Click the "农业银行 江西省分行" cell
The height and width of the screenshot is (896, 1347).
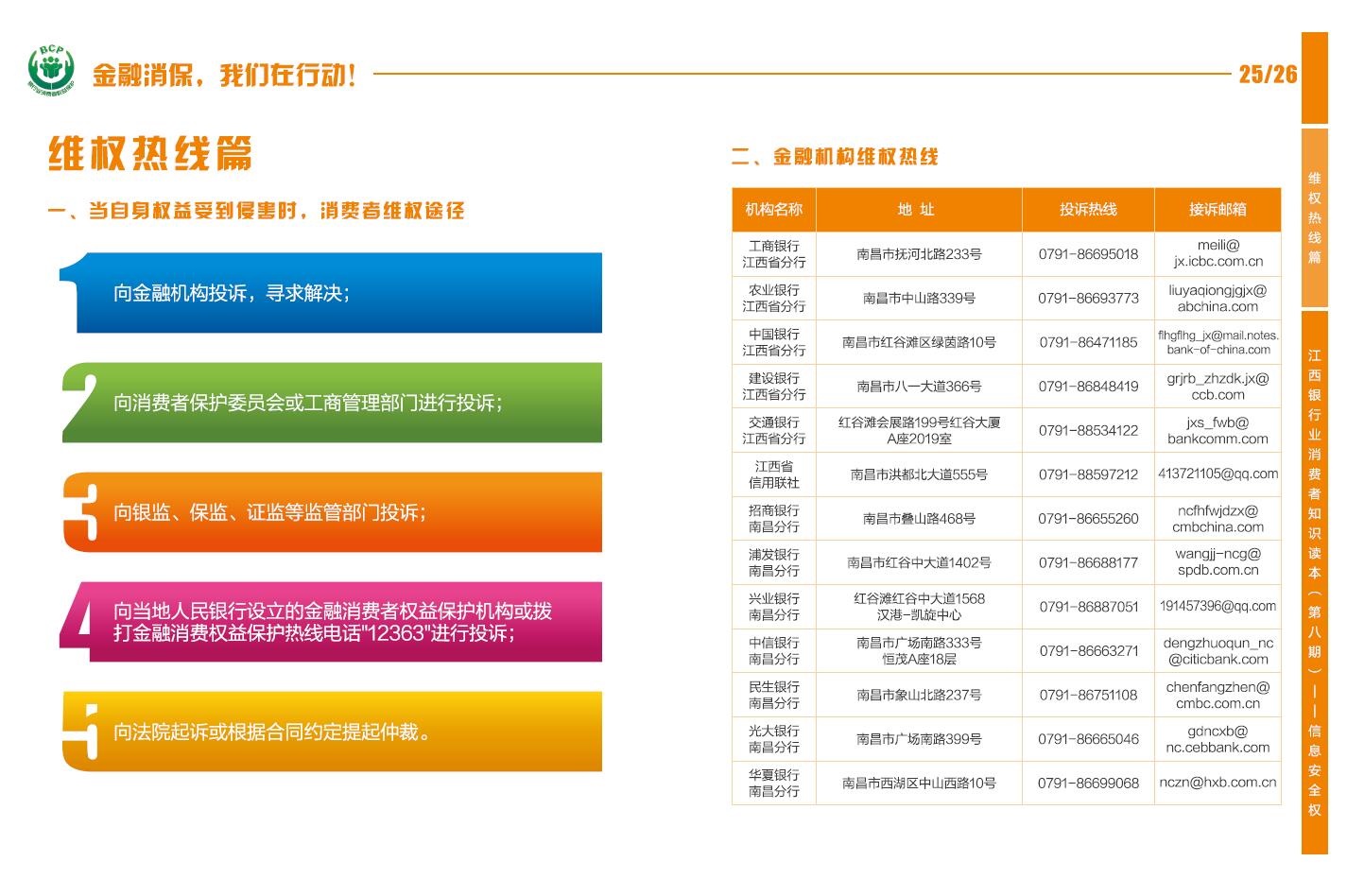pos(774,299)
